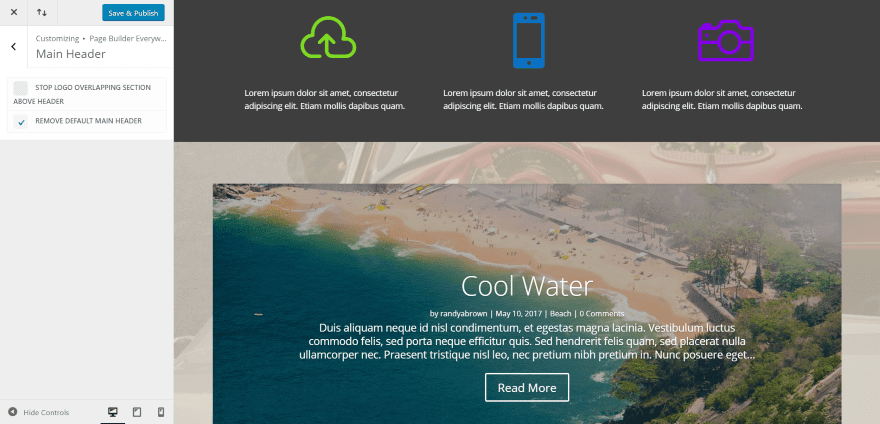Click the Save & Publish button
This screenshot has height=424, width=880.
[x=133, y=13]
